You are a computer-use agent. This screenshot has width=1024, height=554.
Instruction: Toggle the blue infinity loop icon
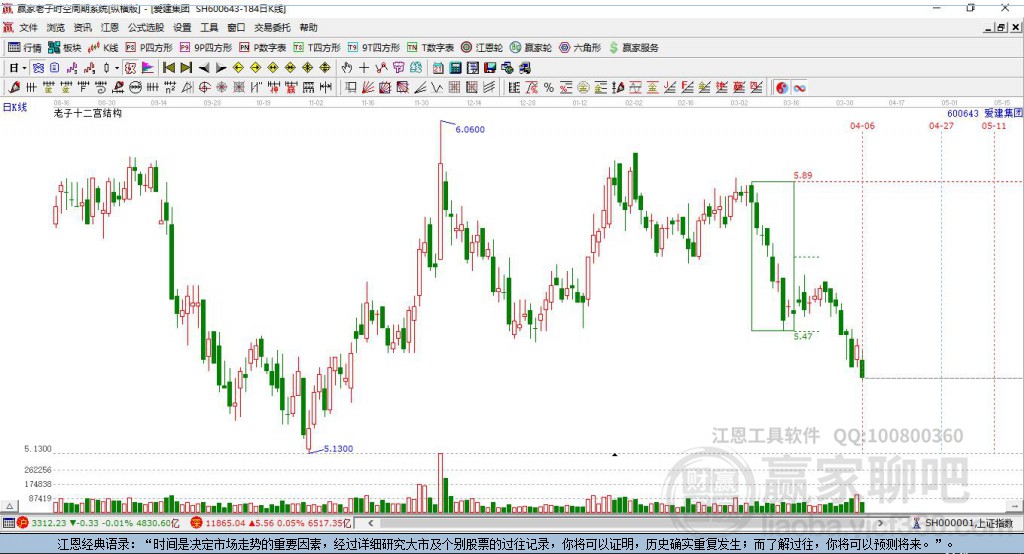pyautogui.click(x=799, y=88)
